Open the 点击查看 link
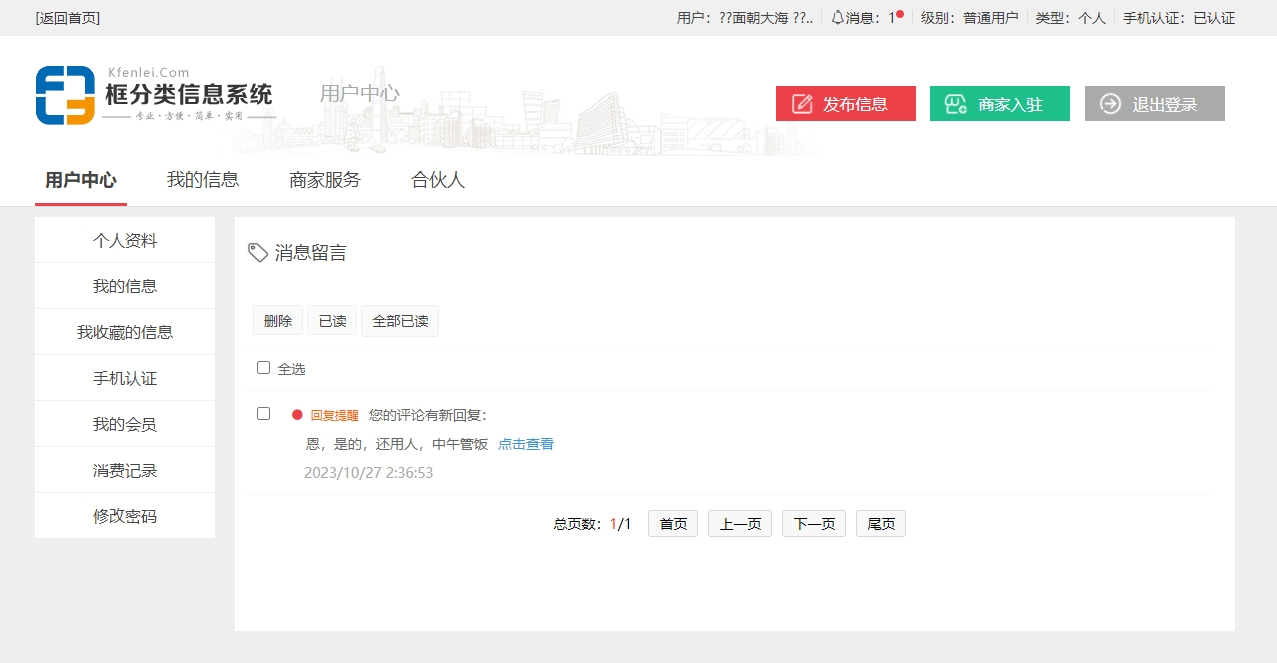This screenshot has width=1277, height=663. pyautogui.click(x=526, y=444)
